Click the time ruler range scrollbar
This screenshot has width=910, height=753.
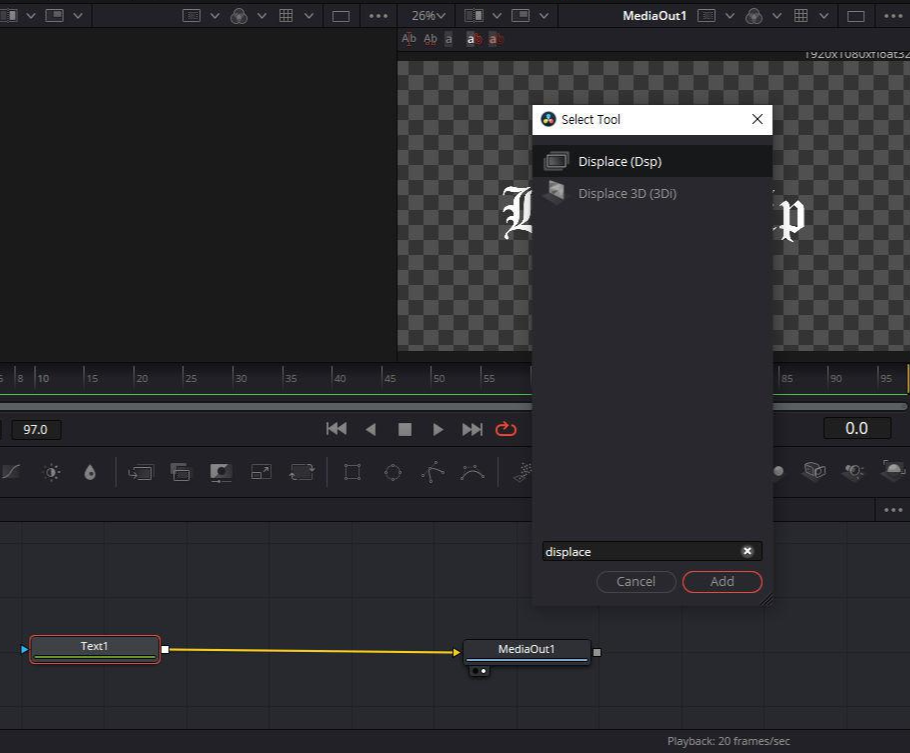pos(453,406)
